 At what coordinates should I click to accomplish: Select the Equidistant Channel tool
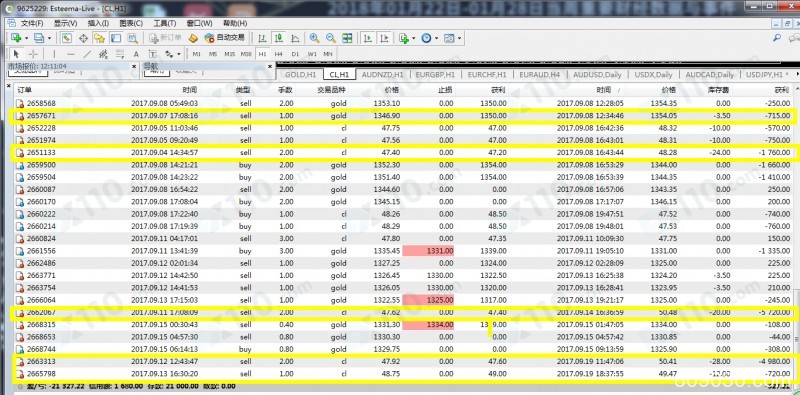pos(104,54)
